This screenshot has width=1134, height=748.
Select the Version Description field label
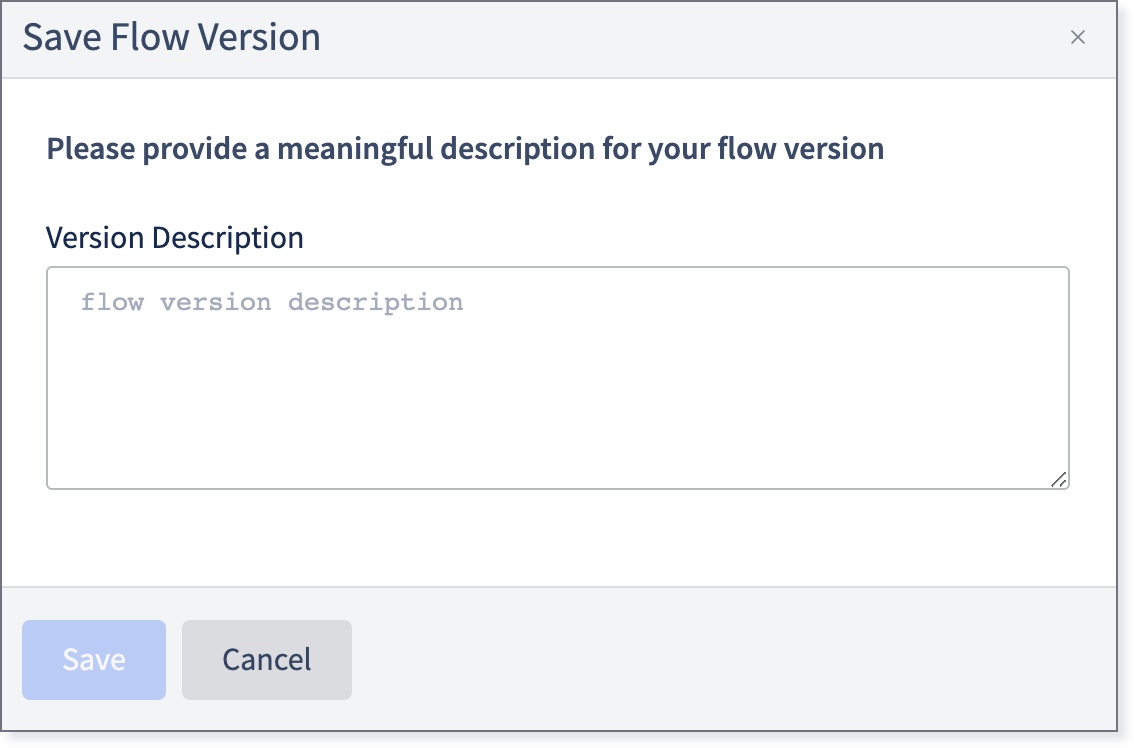click(175, 238)
